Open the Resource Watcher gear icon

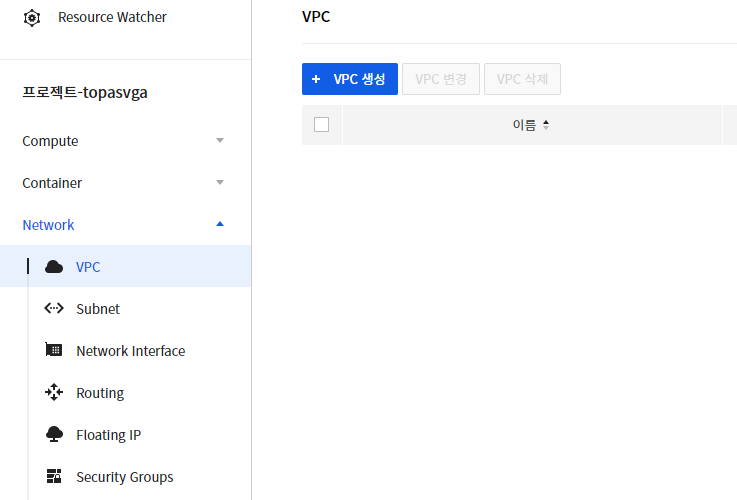(x=31, y=18)
